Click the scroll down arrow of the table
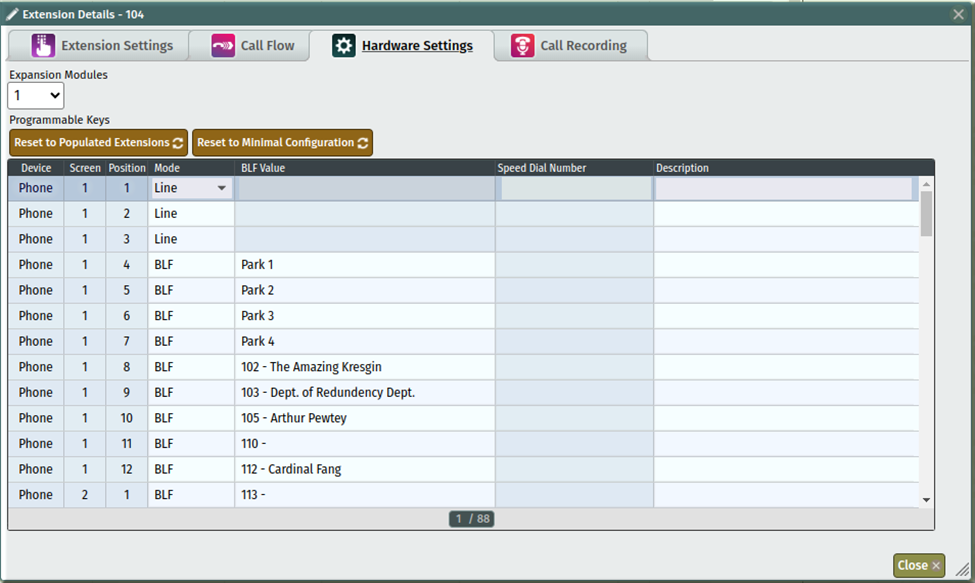This screenshot has width=975, height=583. (x=926, y=500)
